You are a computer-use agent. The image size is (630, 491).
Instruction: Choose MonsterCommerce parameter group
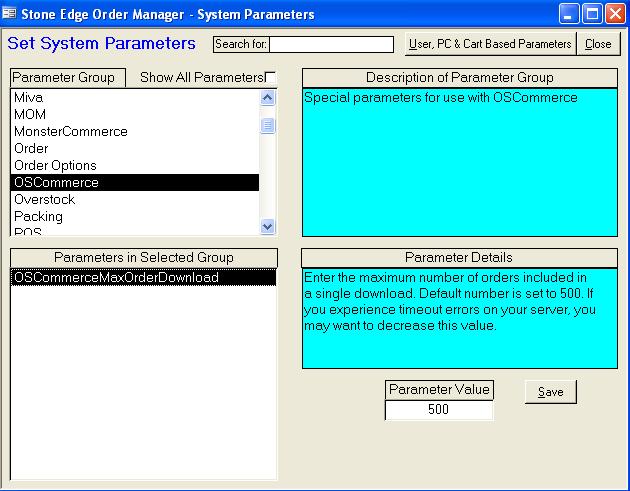(135, 131)
